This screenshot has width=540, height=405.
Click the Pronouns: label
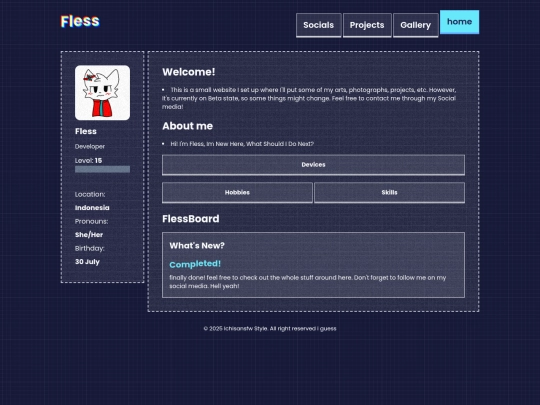(x=91, y=221)
